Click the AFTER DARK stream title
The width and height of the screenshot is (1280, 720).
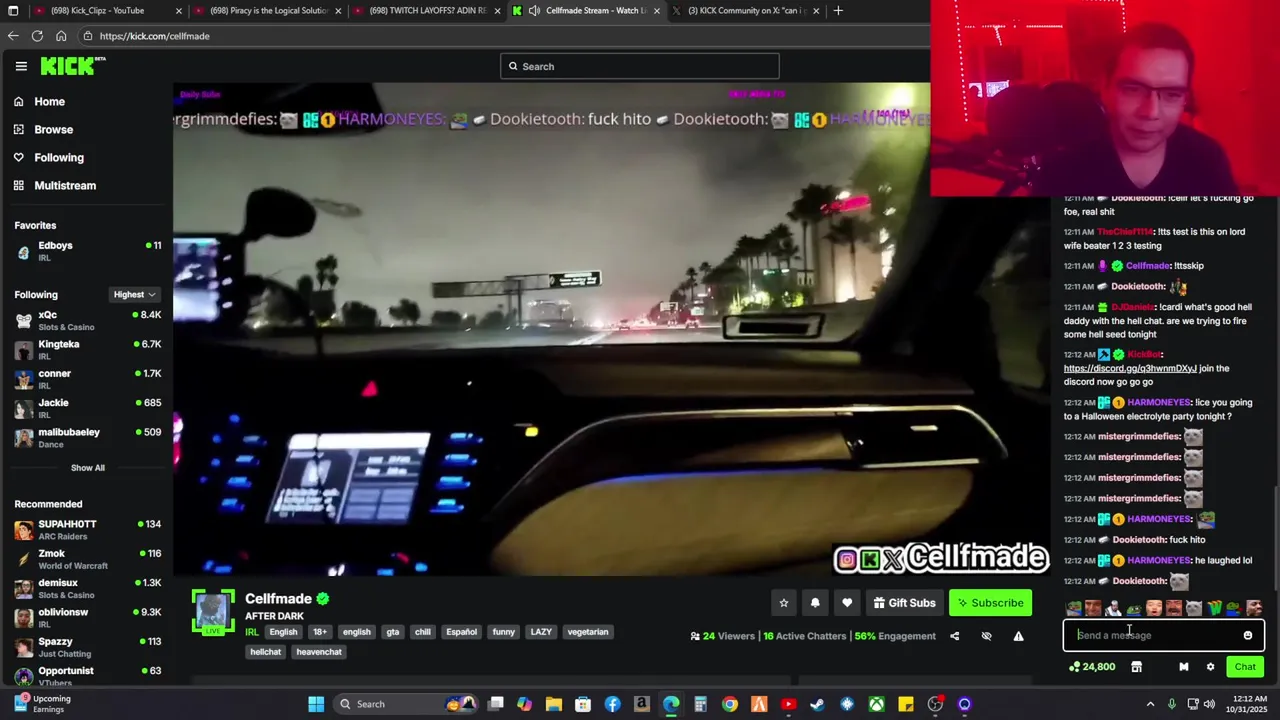point(274,616)
